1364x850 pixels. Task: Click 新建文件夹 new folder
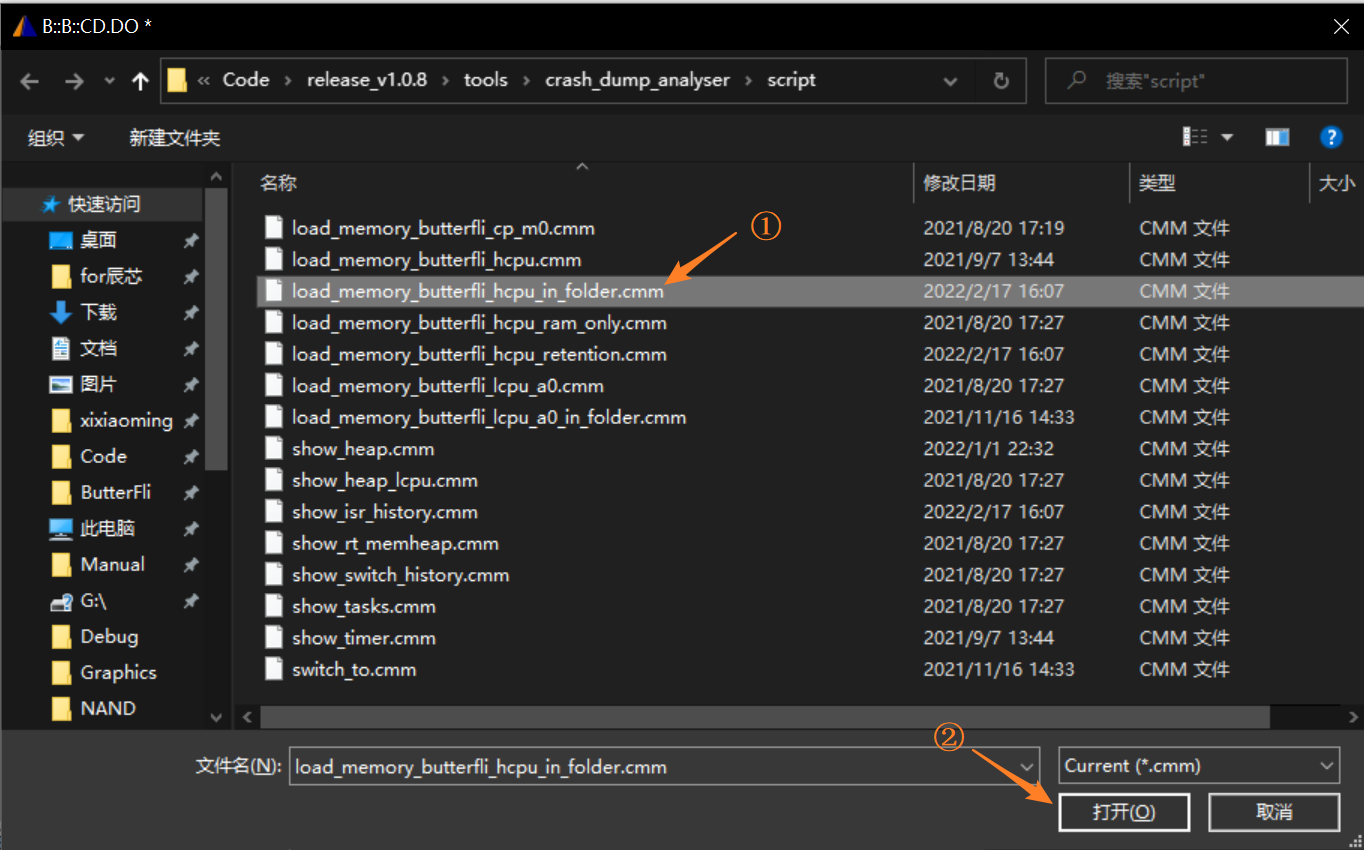coord(174,138)
